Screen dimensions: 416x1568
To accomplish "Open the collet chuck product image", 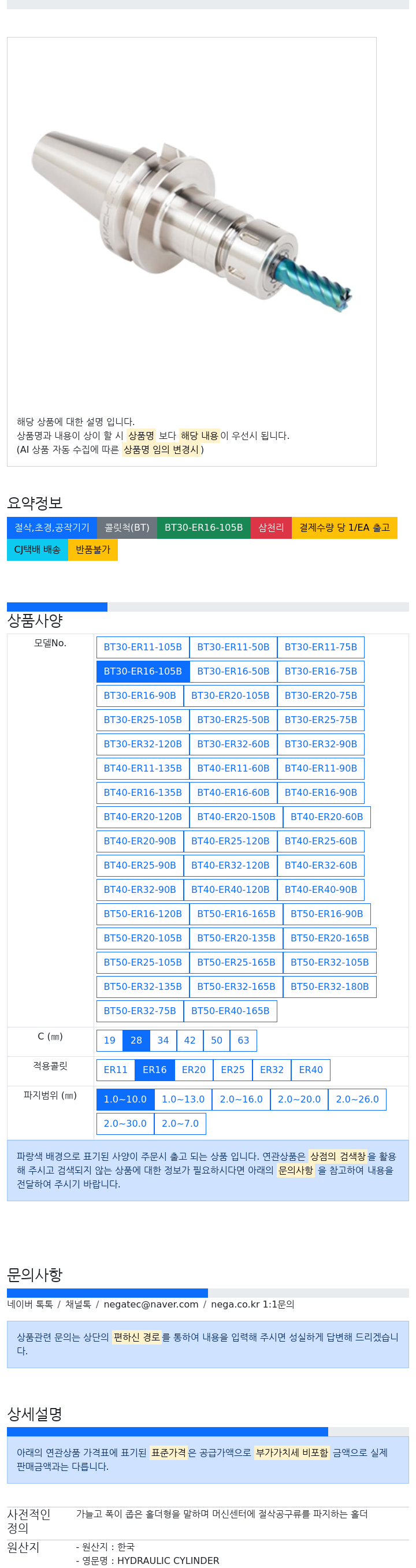I will 192,221.
